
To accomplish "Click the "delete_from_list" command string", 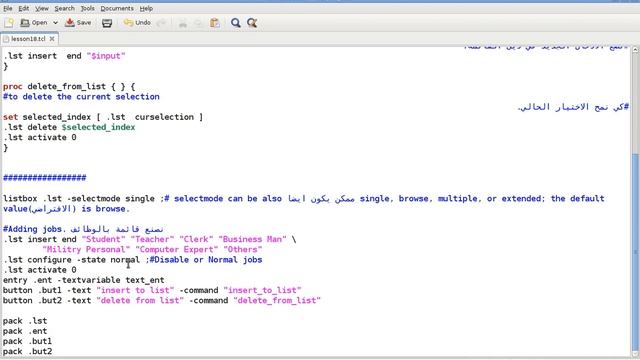I will click(277, 301).
